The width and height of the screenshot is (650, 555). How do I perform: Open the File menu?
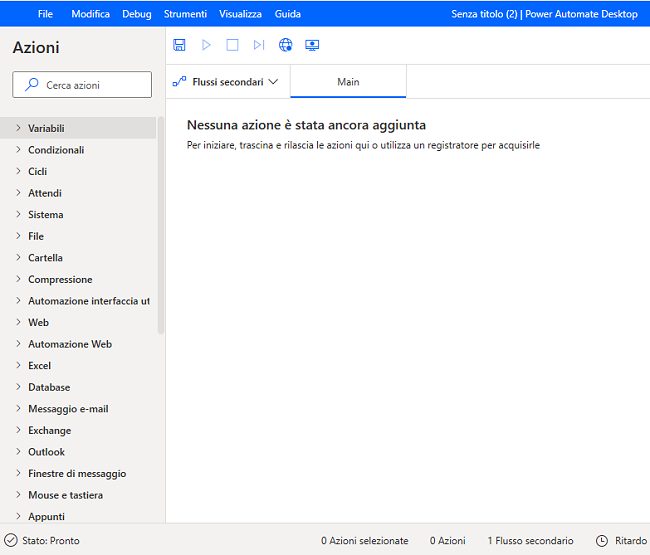[45, 14]
